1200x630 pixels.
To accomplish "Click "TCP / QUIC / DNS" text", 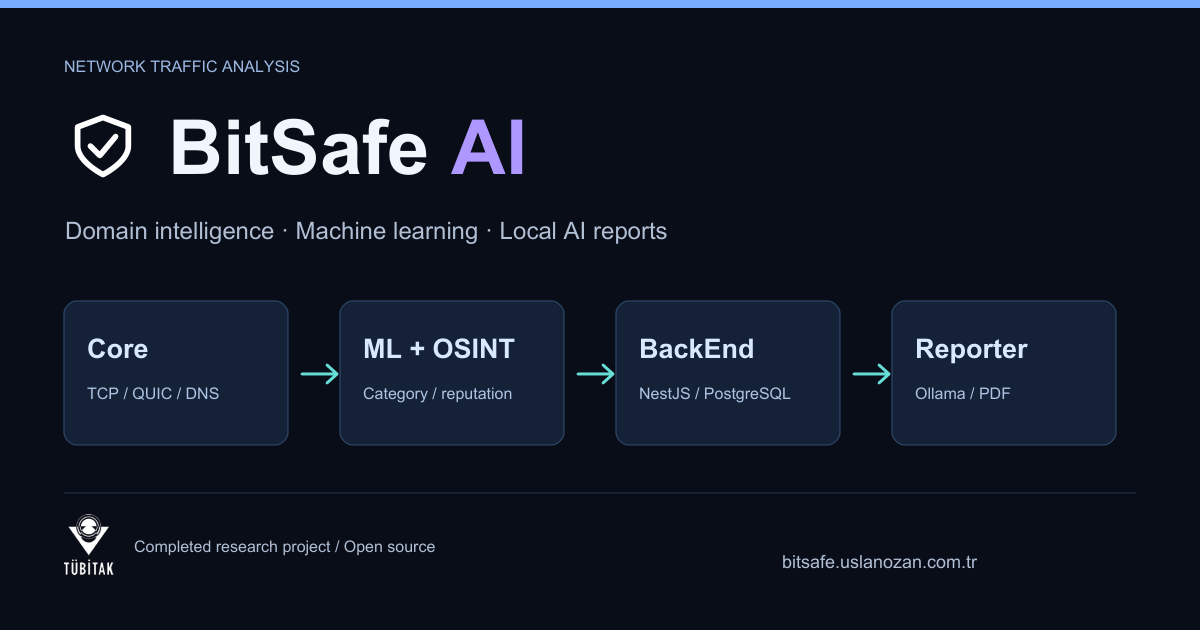I will pos(153,394).
